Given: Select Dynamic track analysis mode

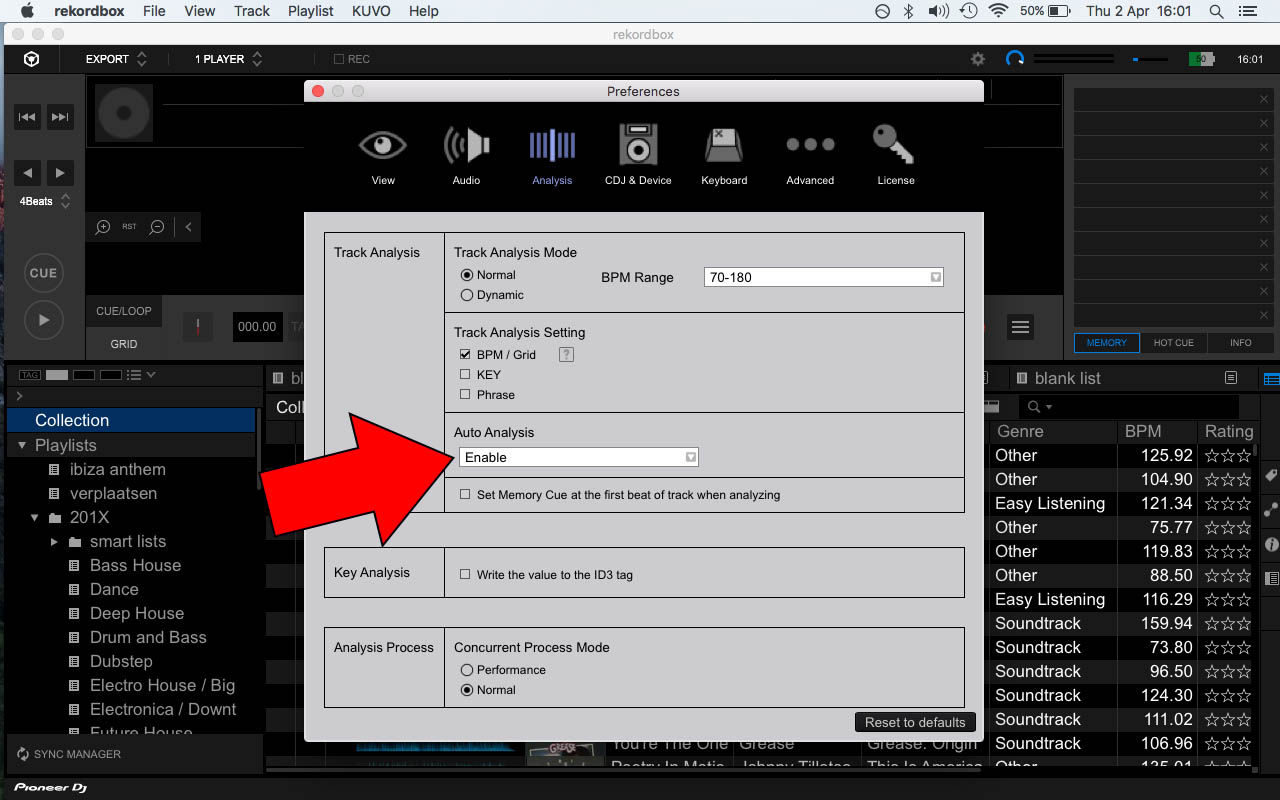Looking at the screenshot, I should 467,294.
